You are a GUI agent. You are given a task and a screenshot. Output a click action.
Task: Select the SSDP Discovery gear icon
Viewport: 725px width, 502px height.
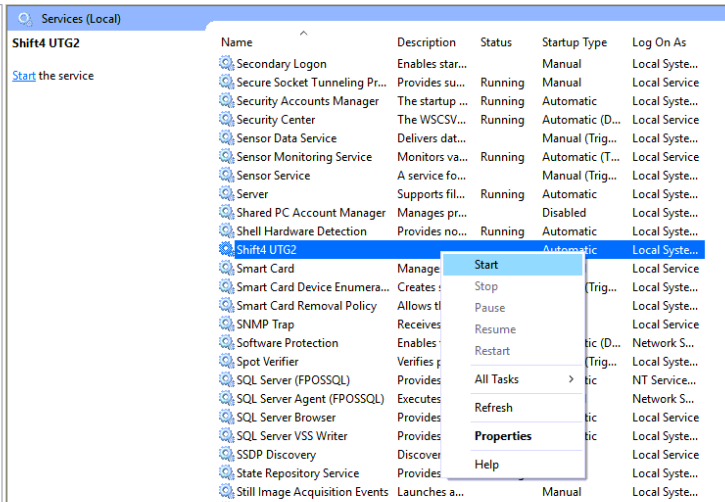click(x=227, y=455)
